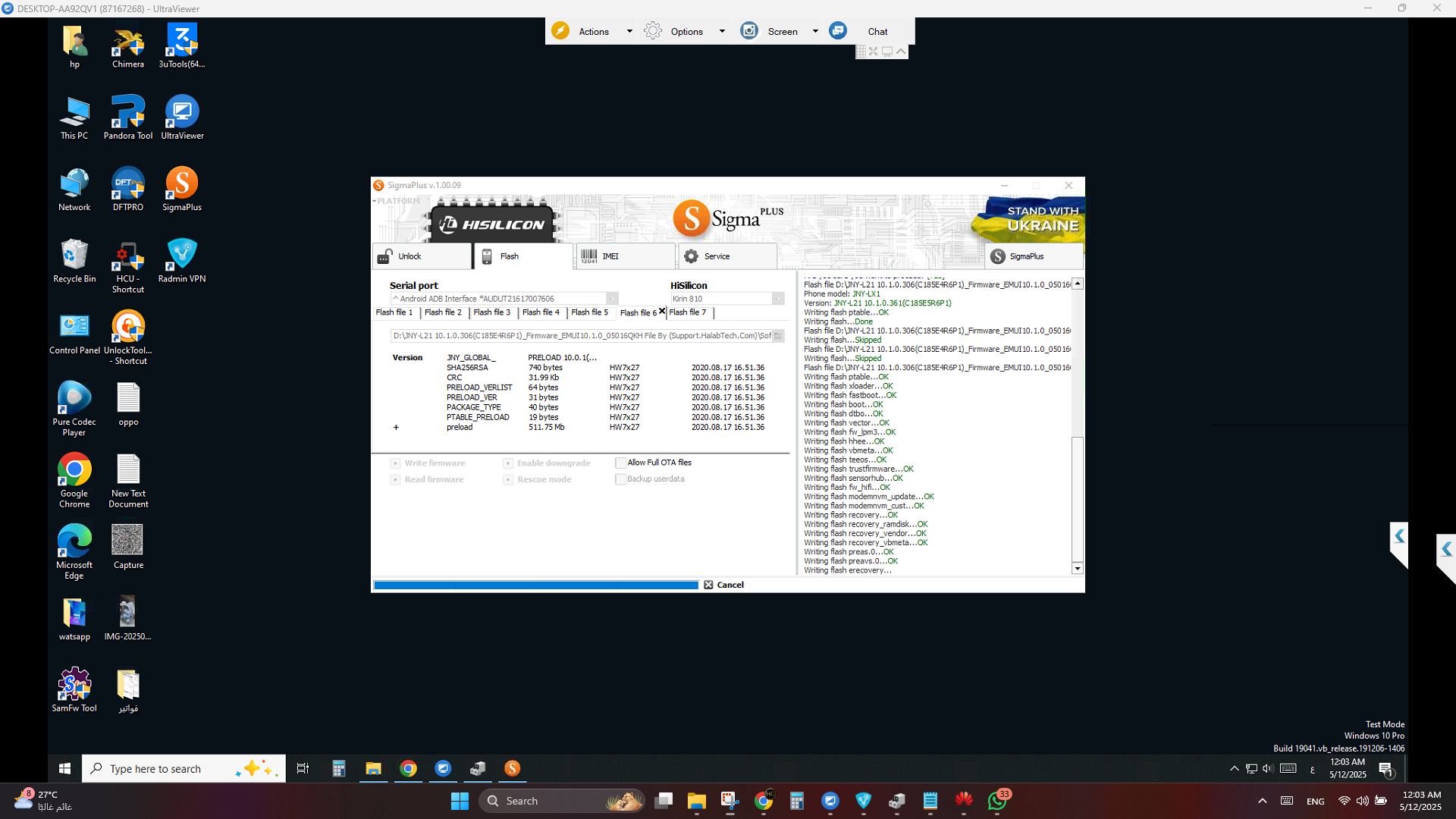
Task: Click the firmware file path field
Action: coord(582,335)
